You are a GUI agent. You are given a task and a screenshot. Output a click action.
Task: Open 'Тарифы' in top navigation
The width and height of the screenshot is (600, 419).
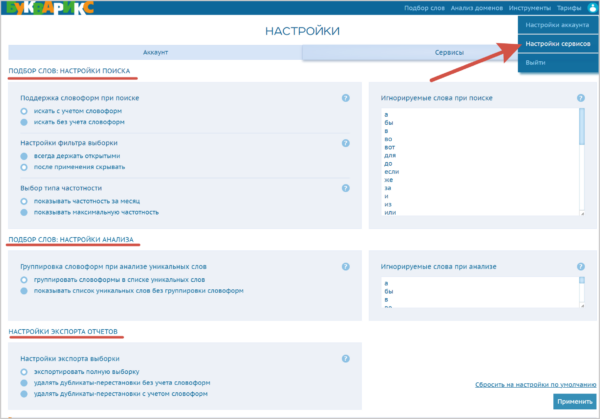coord(569,8)
